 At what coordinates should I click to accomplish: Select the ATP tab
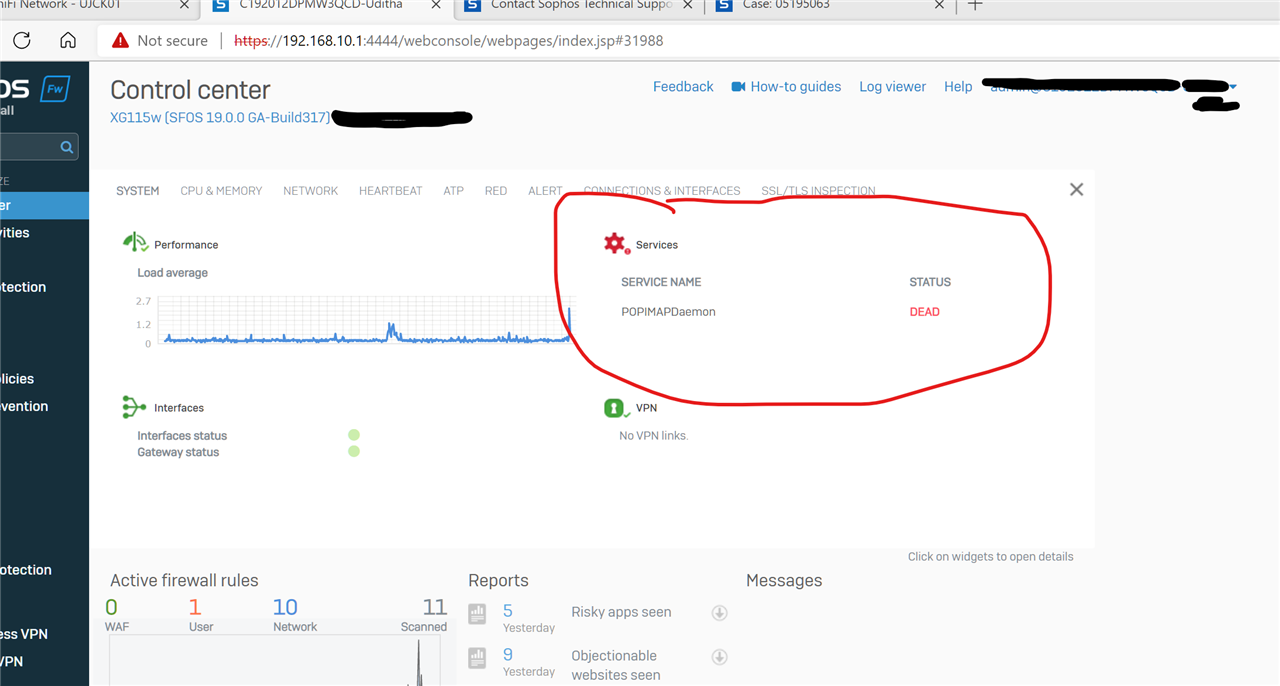[454, 191]
